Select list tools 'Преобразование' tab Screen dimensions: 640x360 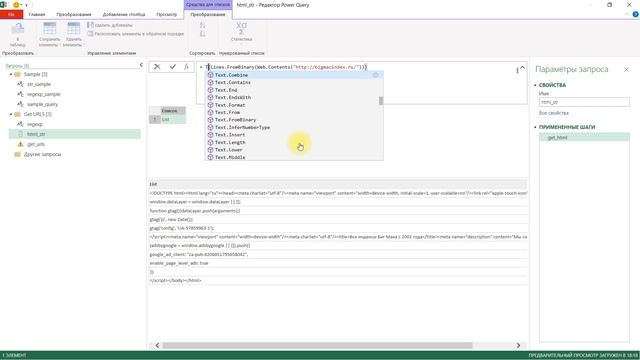click(208, 14)
